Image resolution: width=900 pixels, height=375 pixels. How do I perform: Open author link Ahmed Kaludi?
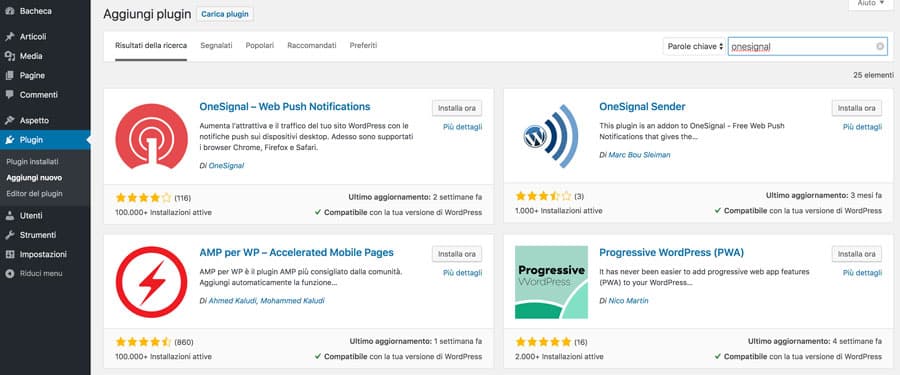coord(233,301)
